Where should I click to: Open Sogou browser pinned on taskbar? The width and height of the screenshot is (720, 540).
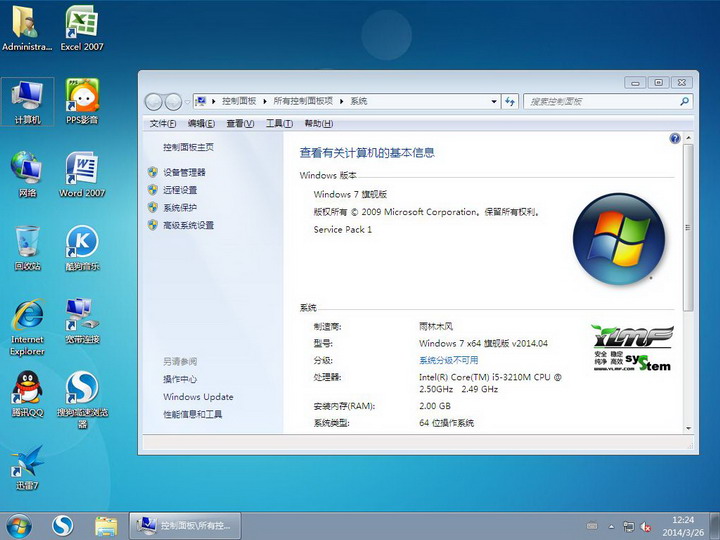[x=62, y=525]
